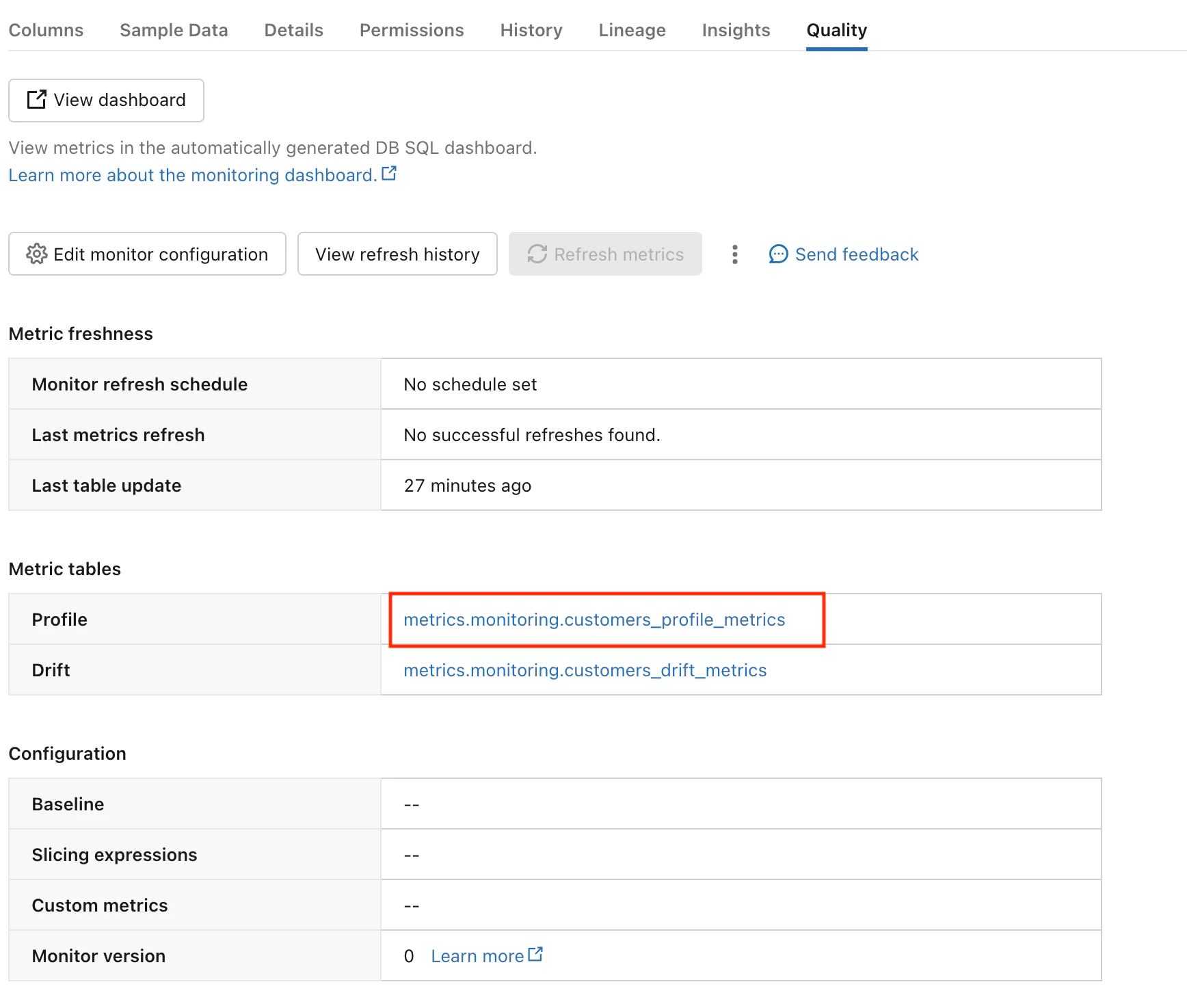Click the dashboard description text about DB SQL
The width and height of the screenshot is (1187, 1008).
[273, 148]
